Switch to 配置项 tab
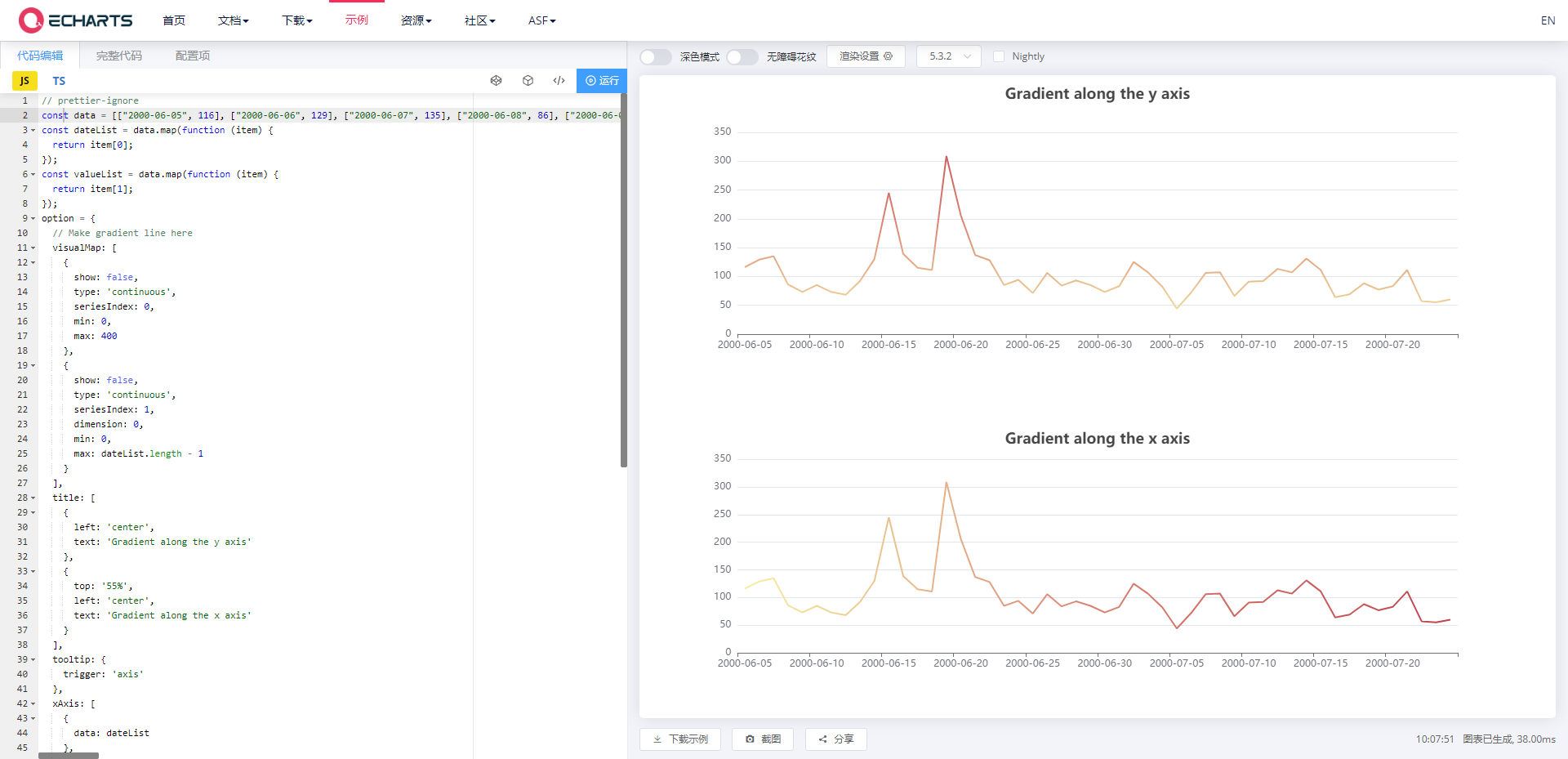 coord(193,56)
